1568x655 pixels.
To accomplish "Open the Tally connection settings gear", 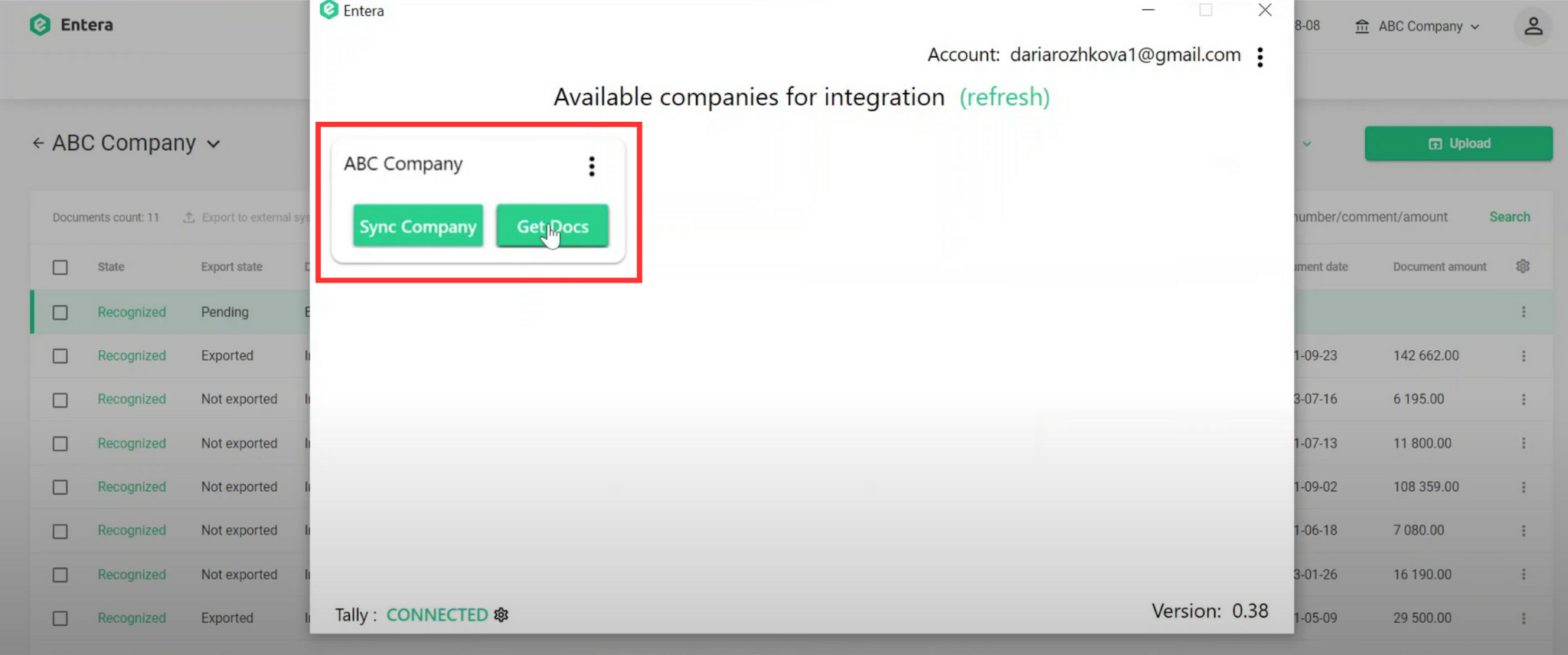I will coord(501,615).
